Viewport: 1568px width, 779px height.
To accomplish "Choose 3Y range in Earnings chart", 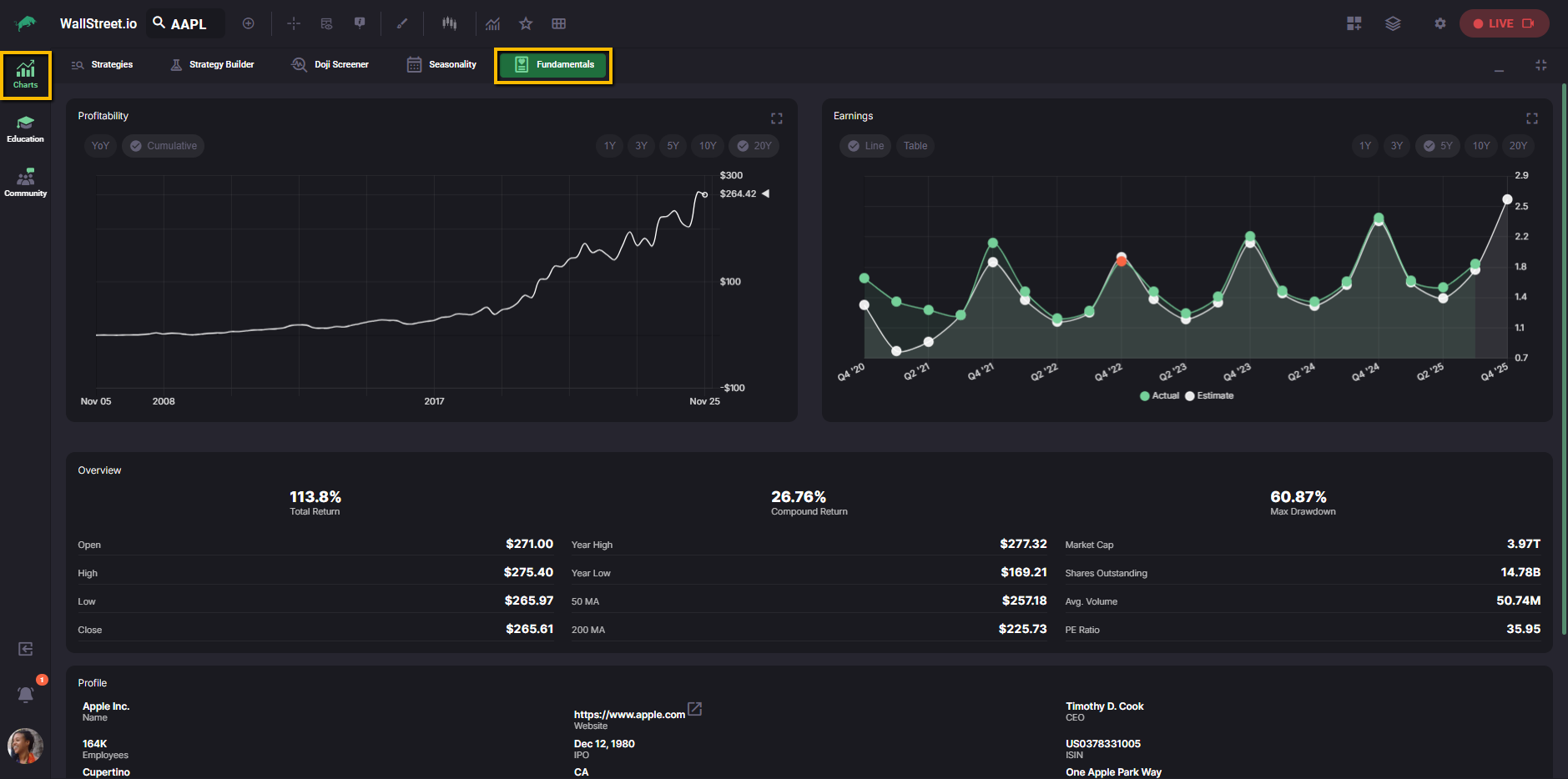I will tap(1396, 146).
